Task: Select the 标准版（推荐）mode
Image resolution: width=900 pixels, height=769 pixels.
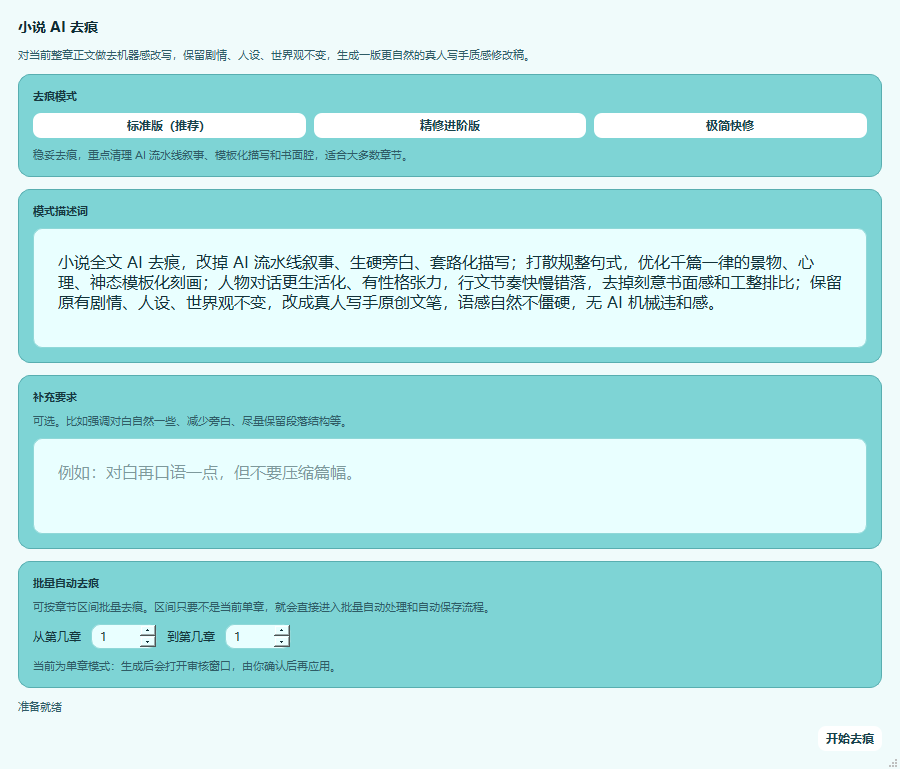Action: click(169, 126)
